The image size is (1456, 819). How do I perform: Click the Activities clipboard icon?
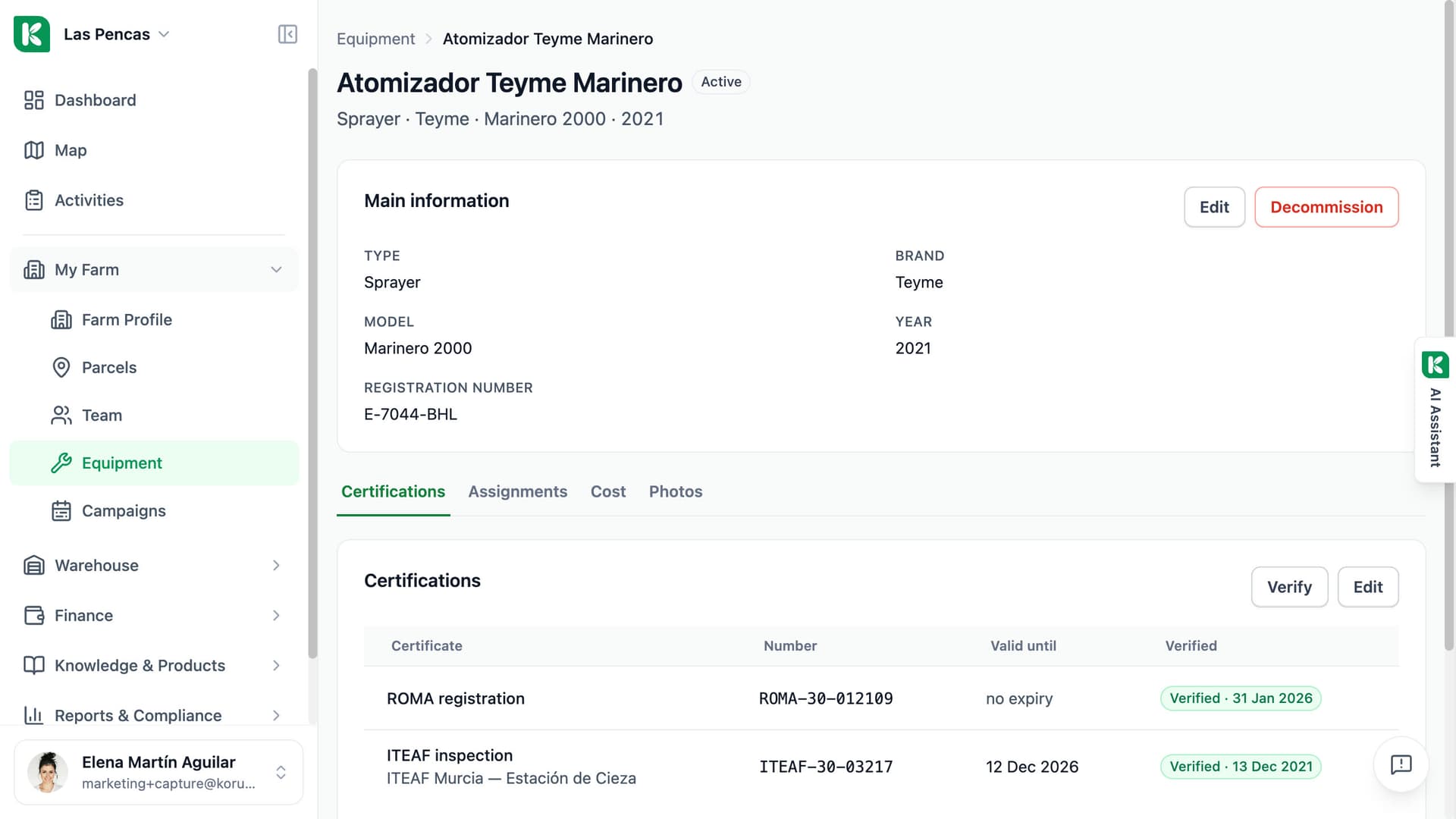tap(34, 200)
